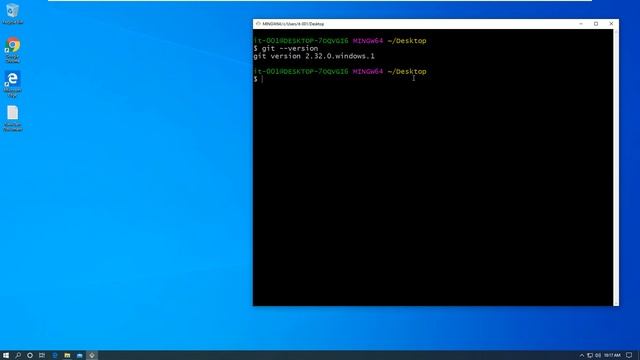Launch Edge from the taskbar
Image resolution: width=640 pixels, height=360 pixels.
tap(55, 356)
